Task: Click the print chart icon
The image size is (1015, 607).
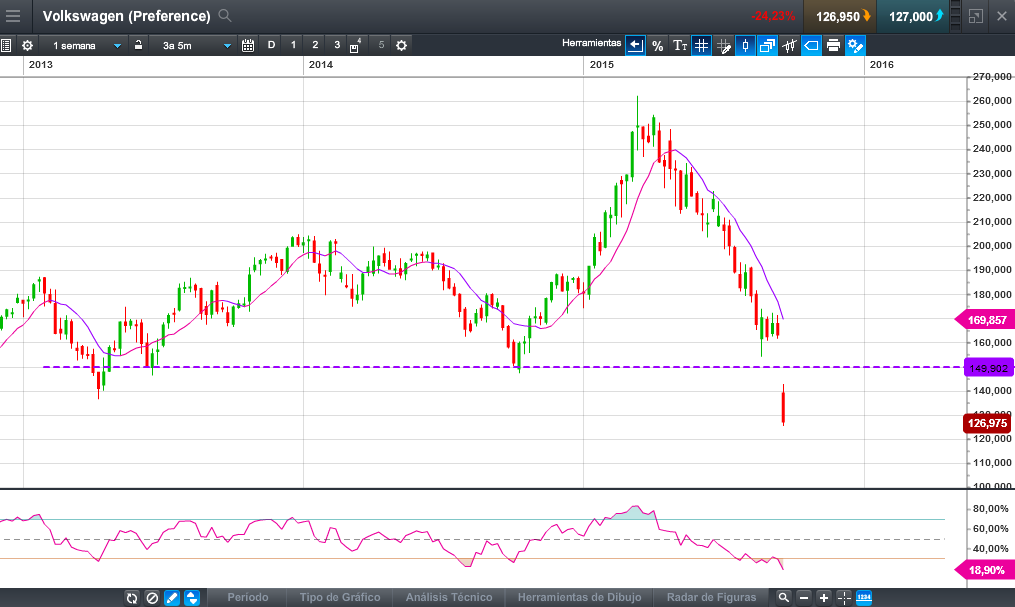Action: [833, 45]
